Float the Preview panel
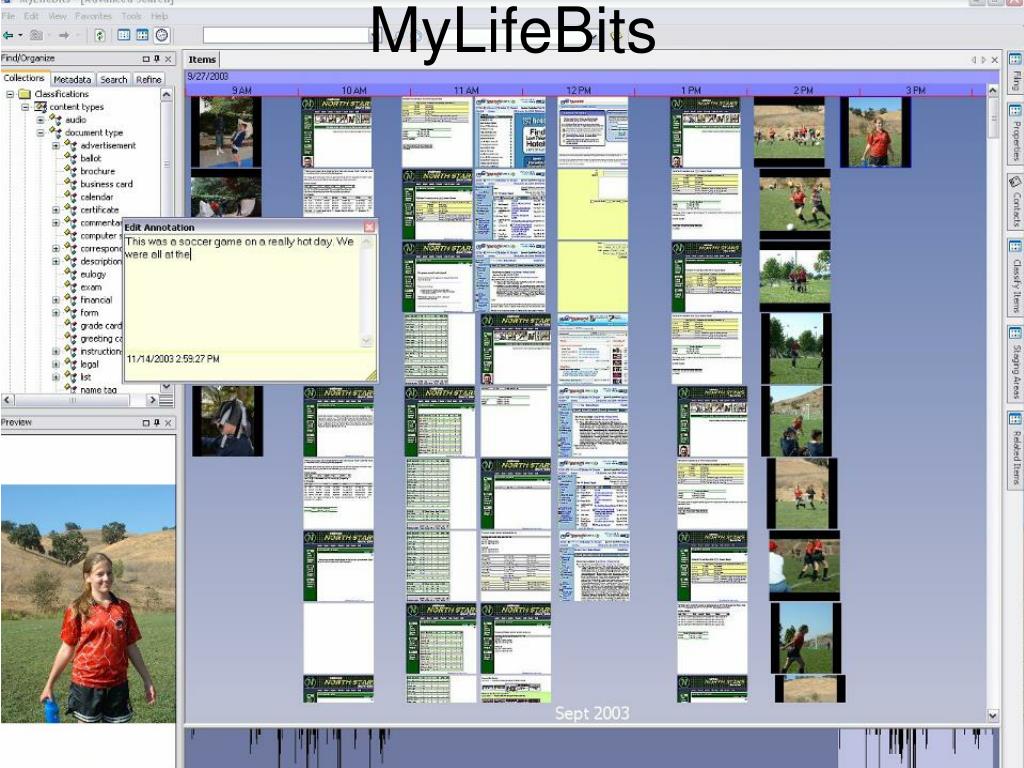Screen dimensions: 1024x768 point(146,423)
